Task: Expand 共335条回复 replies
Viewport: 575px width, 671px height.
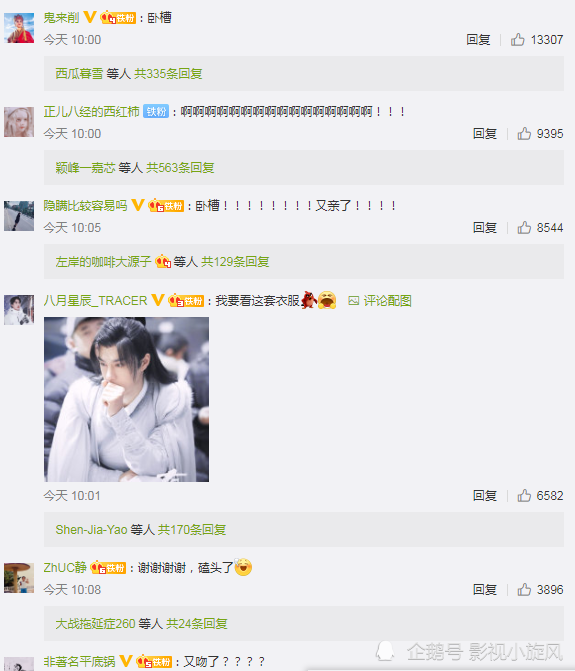Action: 168,74
